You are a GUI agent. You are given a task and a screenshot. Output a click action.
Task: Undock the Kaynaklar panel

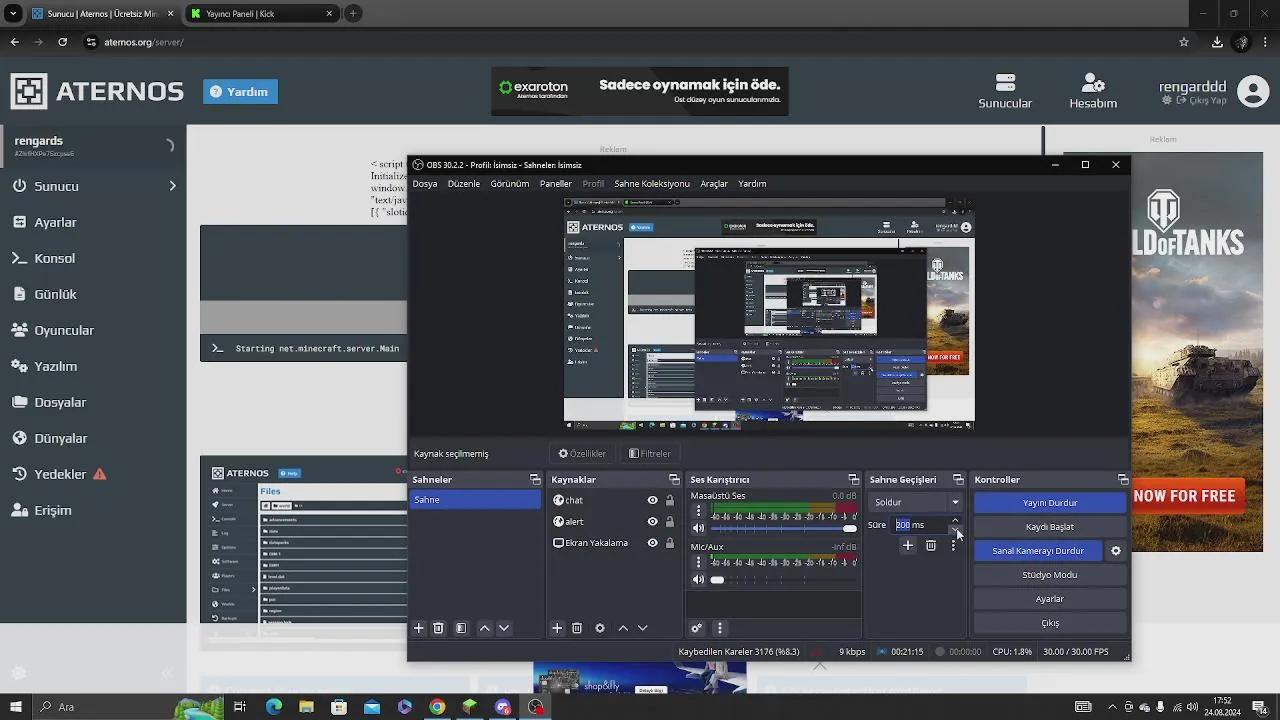(674, 480)
